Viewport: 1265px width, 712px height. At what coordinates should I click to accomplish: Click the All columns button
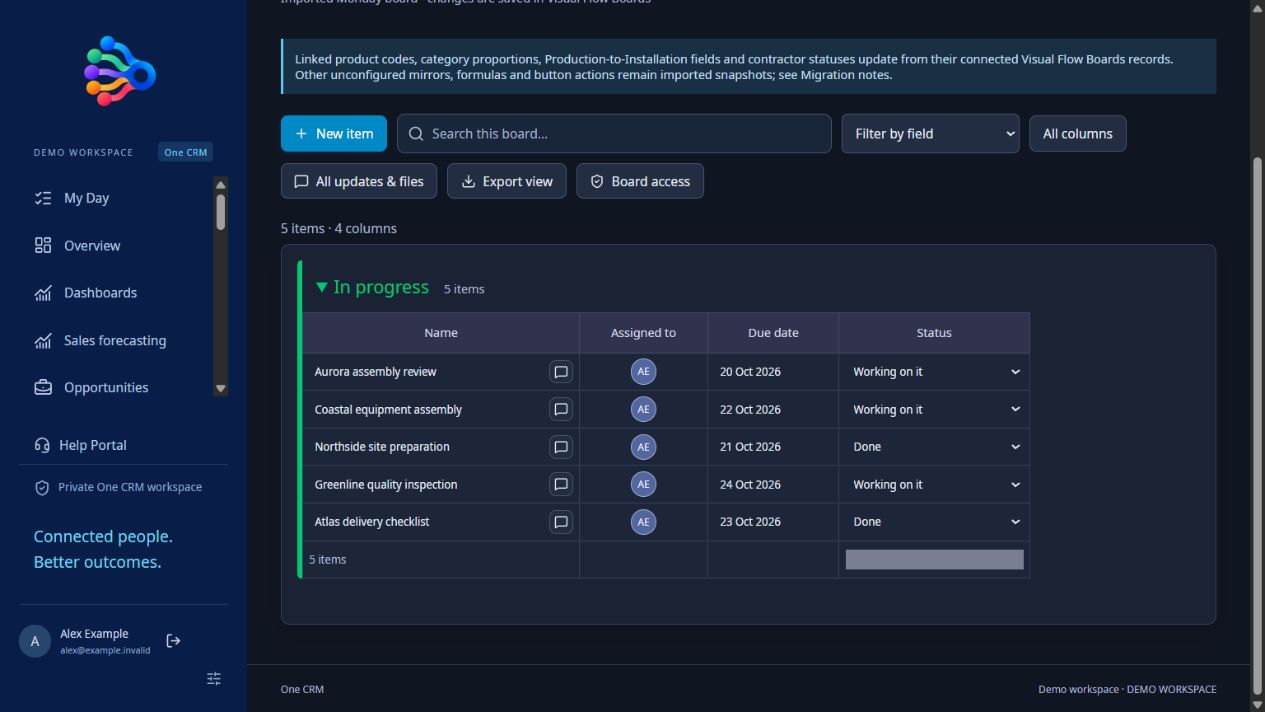[x=1078, y=134]
